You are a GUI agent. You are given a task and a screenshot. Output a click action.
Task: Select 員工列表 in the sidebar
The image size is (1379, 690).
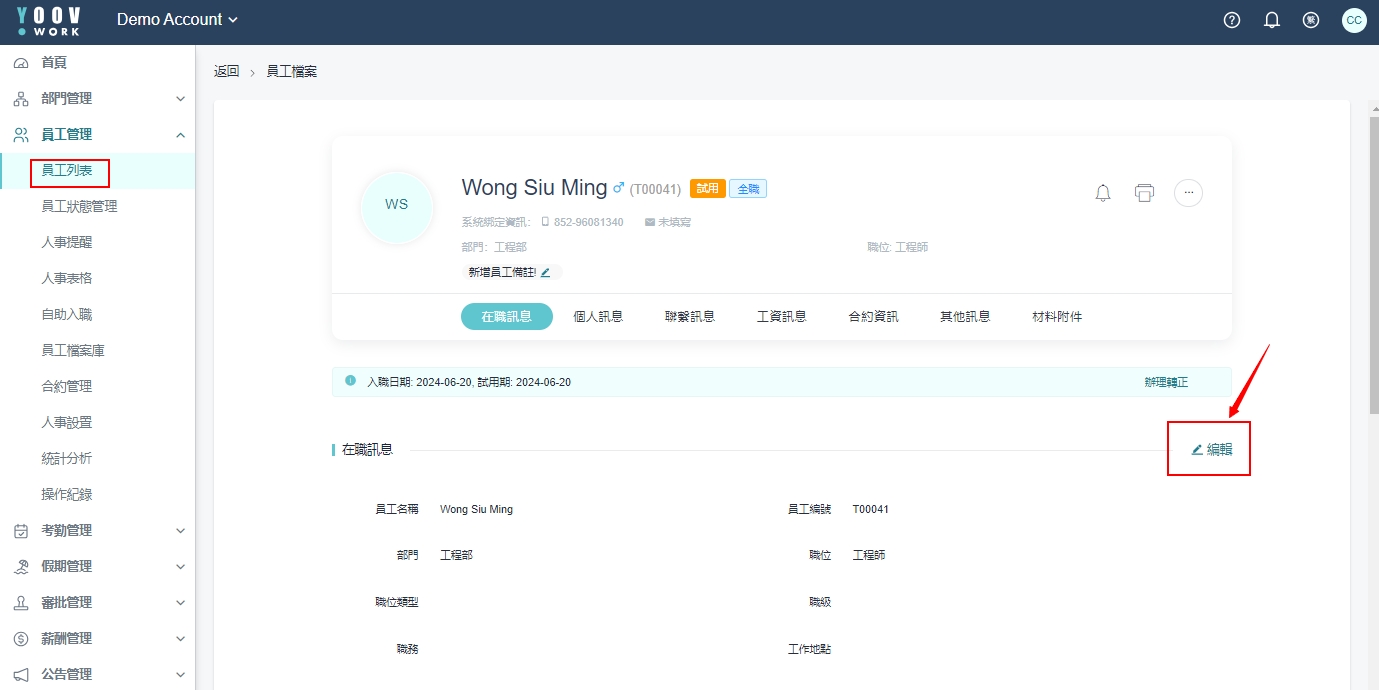67,170
